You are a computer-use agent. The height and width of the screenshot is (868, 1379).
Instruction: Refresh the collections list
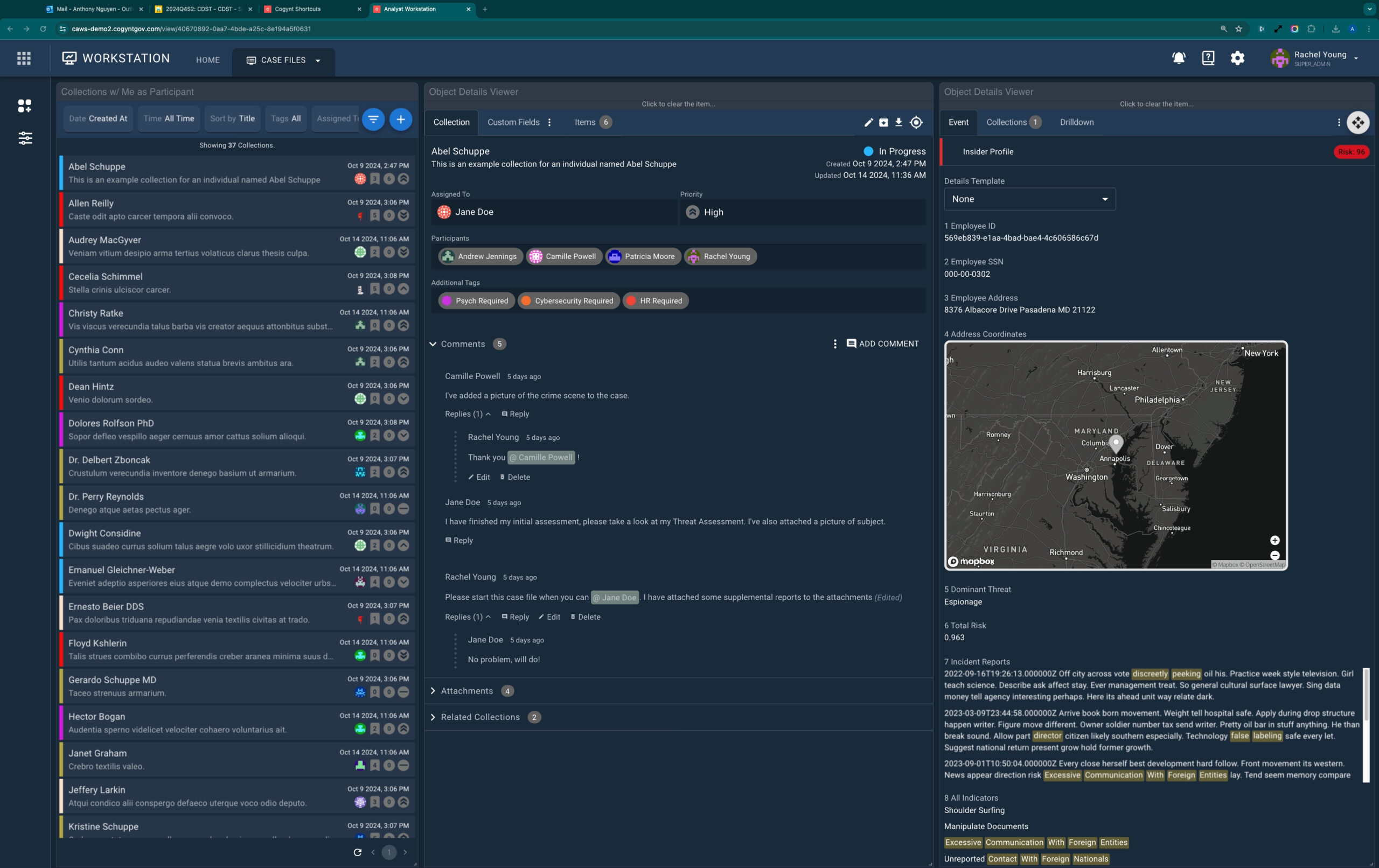coord(357,852)
